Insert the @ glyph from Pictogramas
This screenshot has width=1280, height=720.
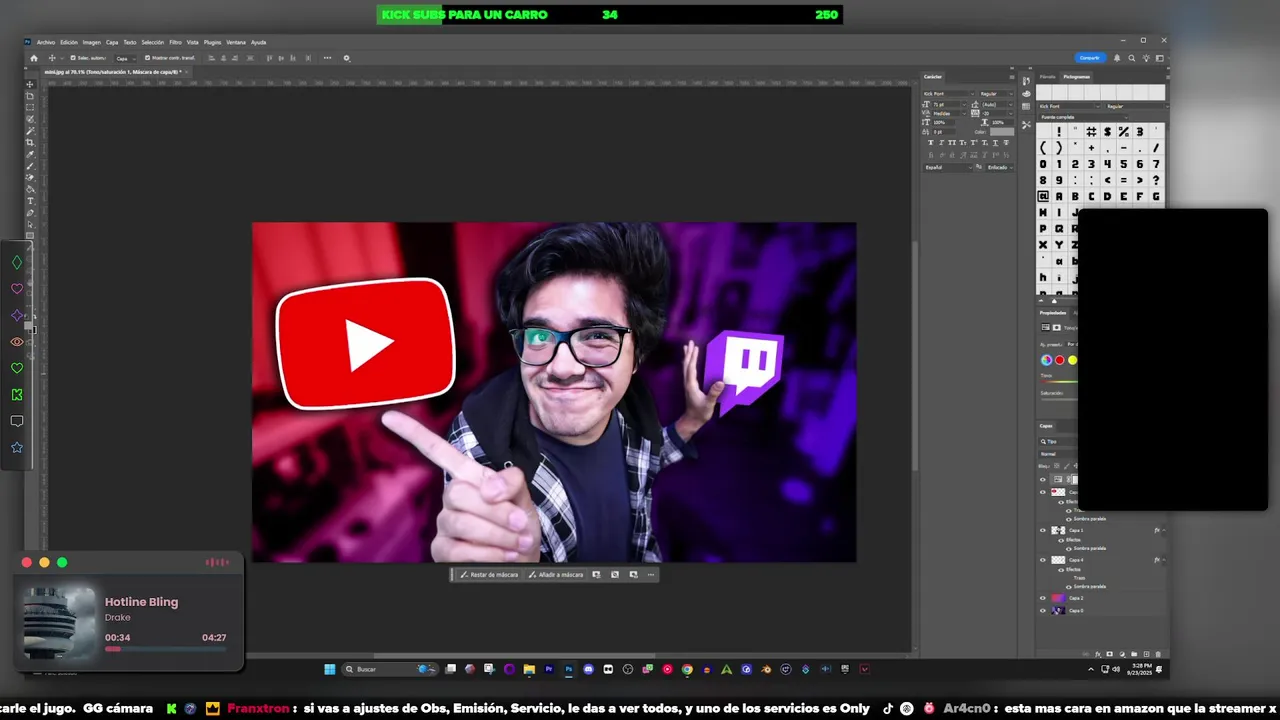[x=1043, y=196]
